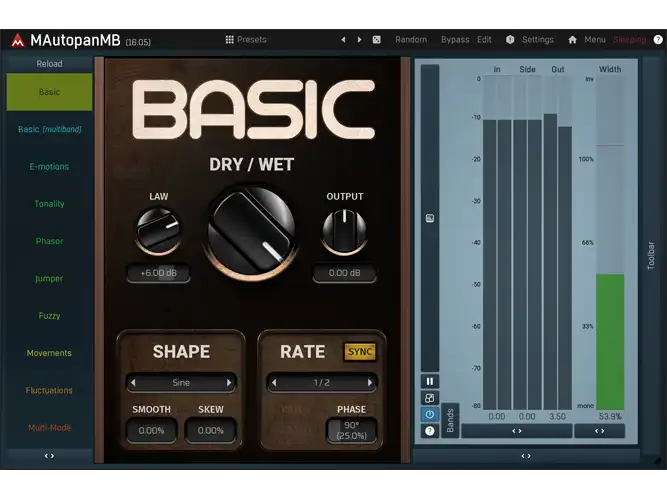Open the Presets grid icon
Image resolution: width=667 pixels, height=500 pixels.
229,40
